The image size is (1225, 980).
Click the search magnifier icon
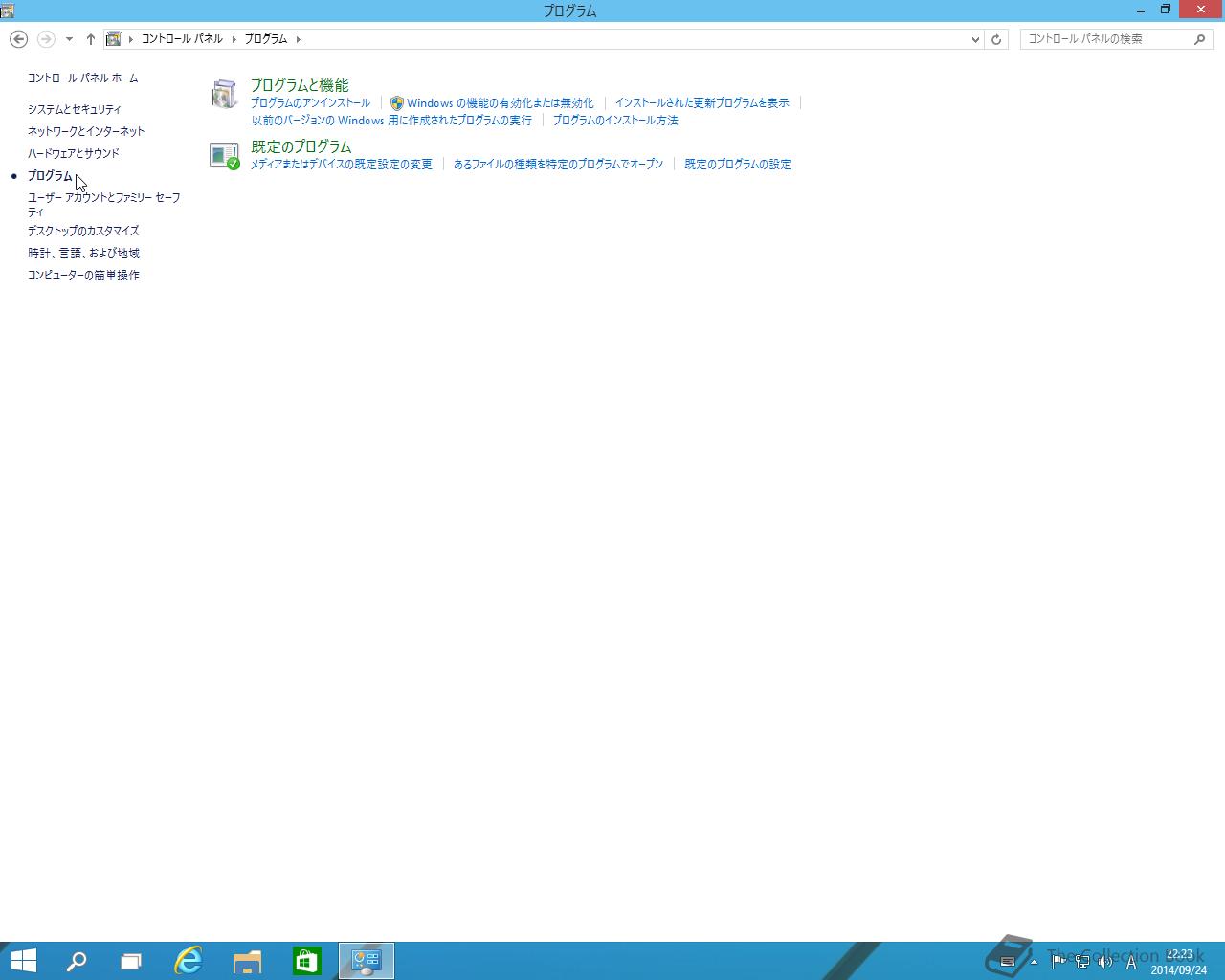click(x=1200, y=39)
